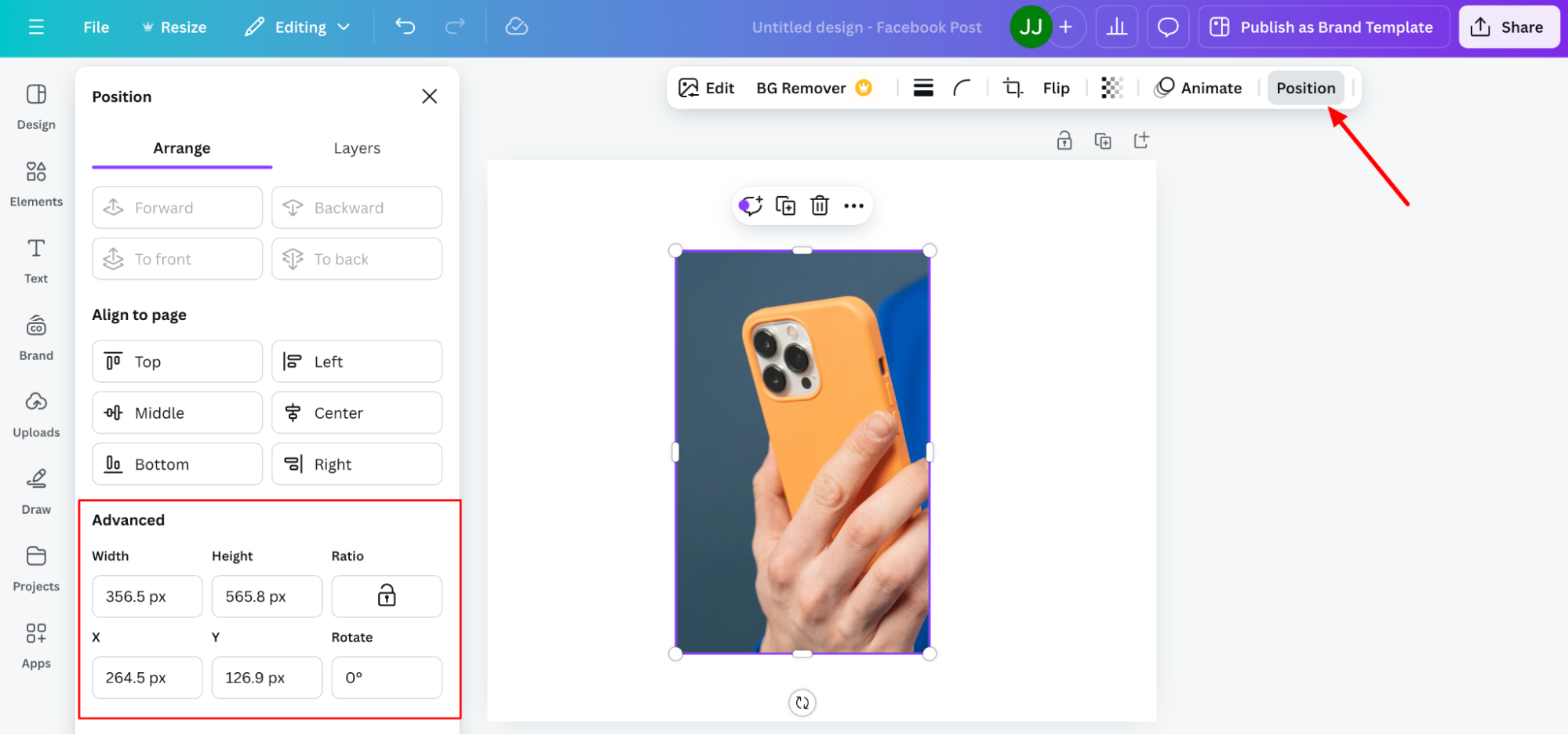Open the Brand sidebar panel
Viewport: 1568px width, 735px height.
[x=36, y=337]
